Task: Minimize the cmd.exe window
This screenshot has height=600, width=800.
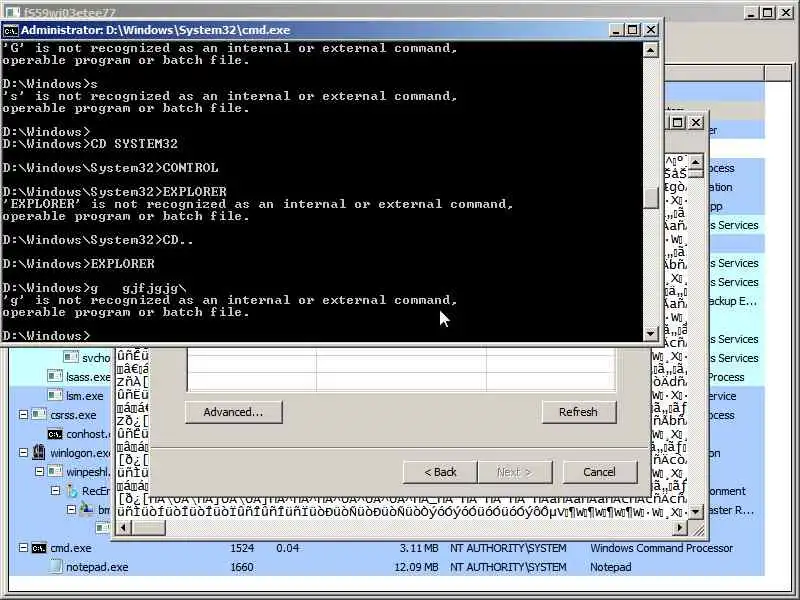Action: coord(616,30)
